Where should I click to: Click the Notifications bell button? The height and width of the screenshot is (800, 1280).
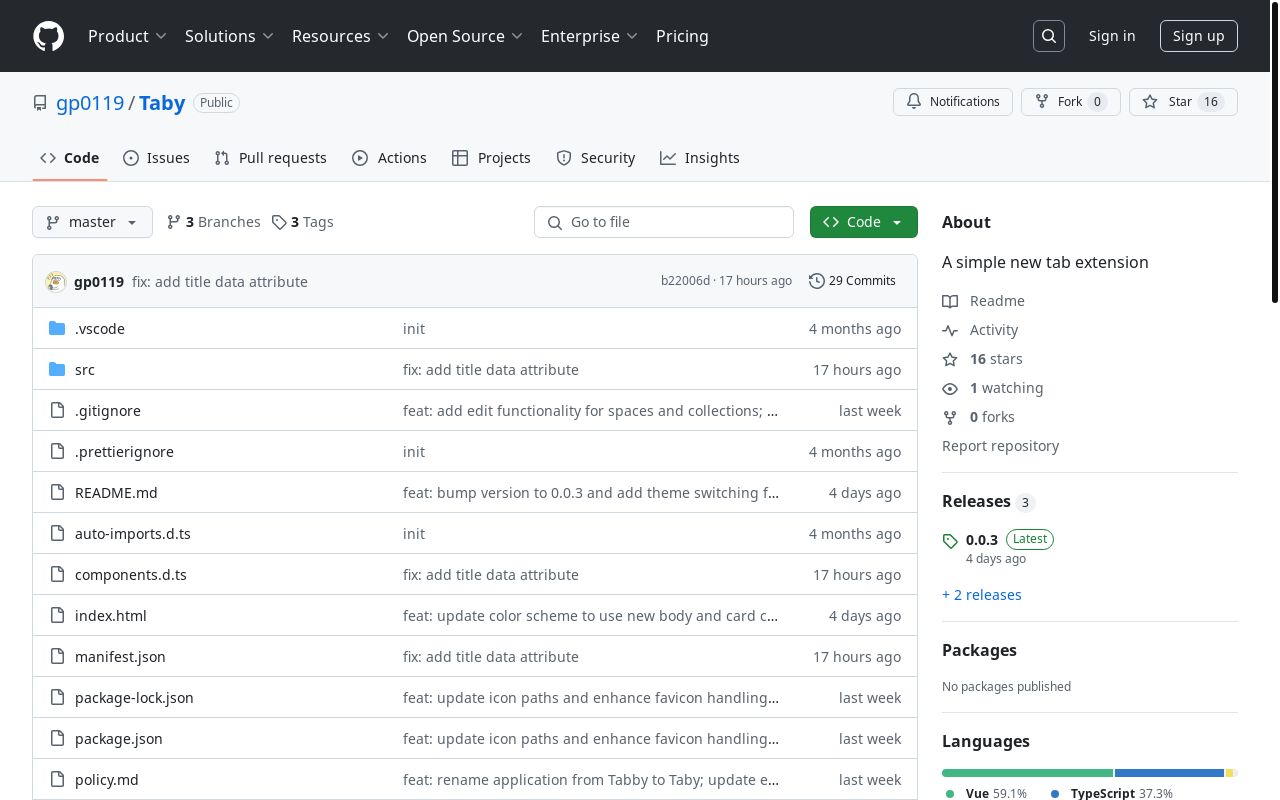point(953,102)
